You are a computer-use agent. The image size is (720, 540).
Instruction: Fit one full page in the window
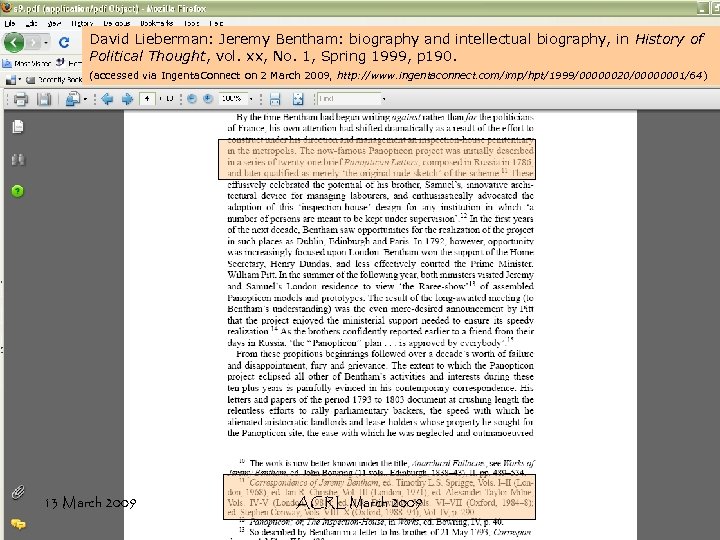pos(298,99)
